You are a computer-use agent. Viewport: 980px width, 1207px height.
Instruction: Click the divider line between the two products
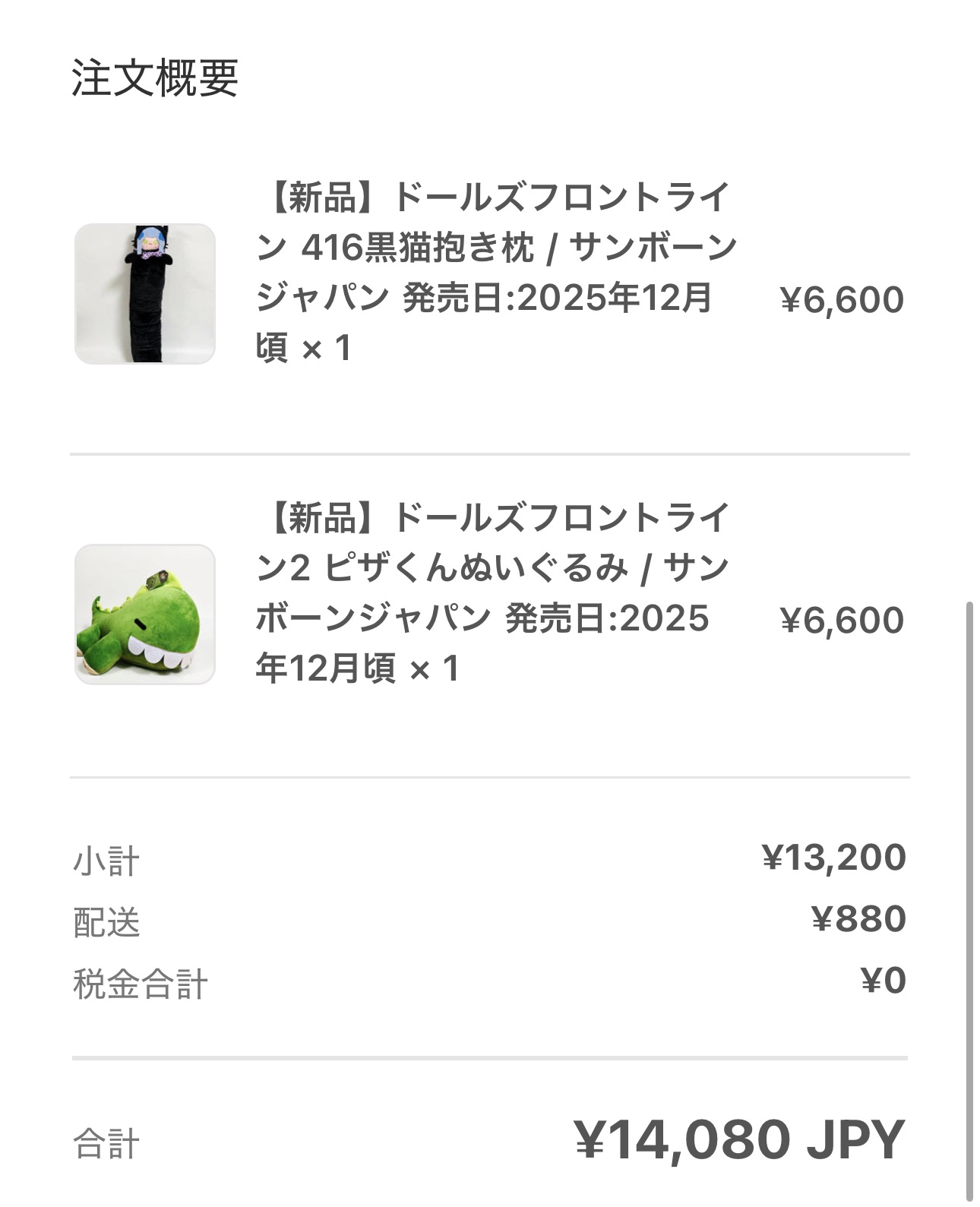(490, 454)
